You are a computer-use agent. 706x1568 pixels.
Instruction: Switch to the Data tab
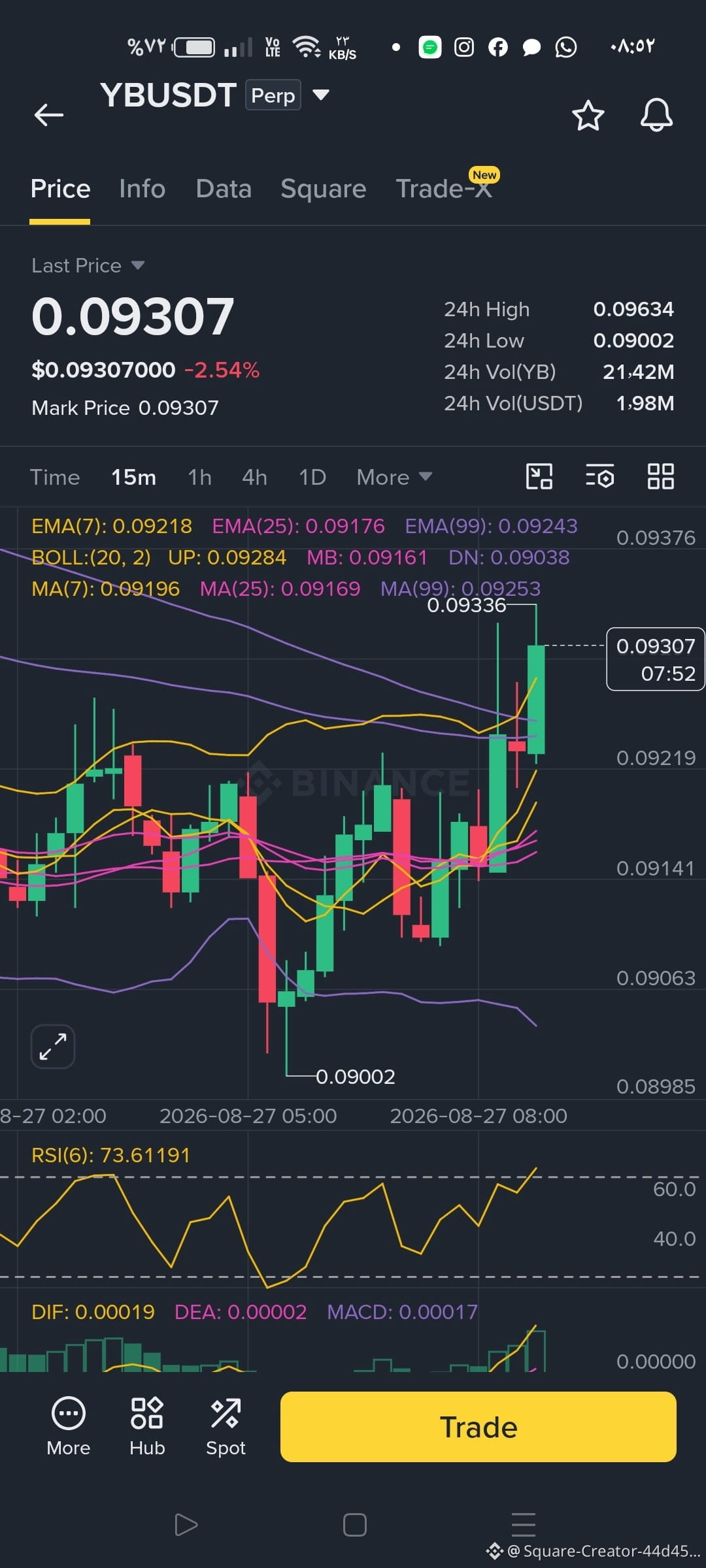[224, 189]
